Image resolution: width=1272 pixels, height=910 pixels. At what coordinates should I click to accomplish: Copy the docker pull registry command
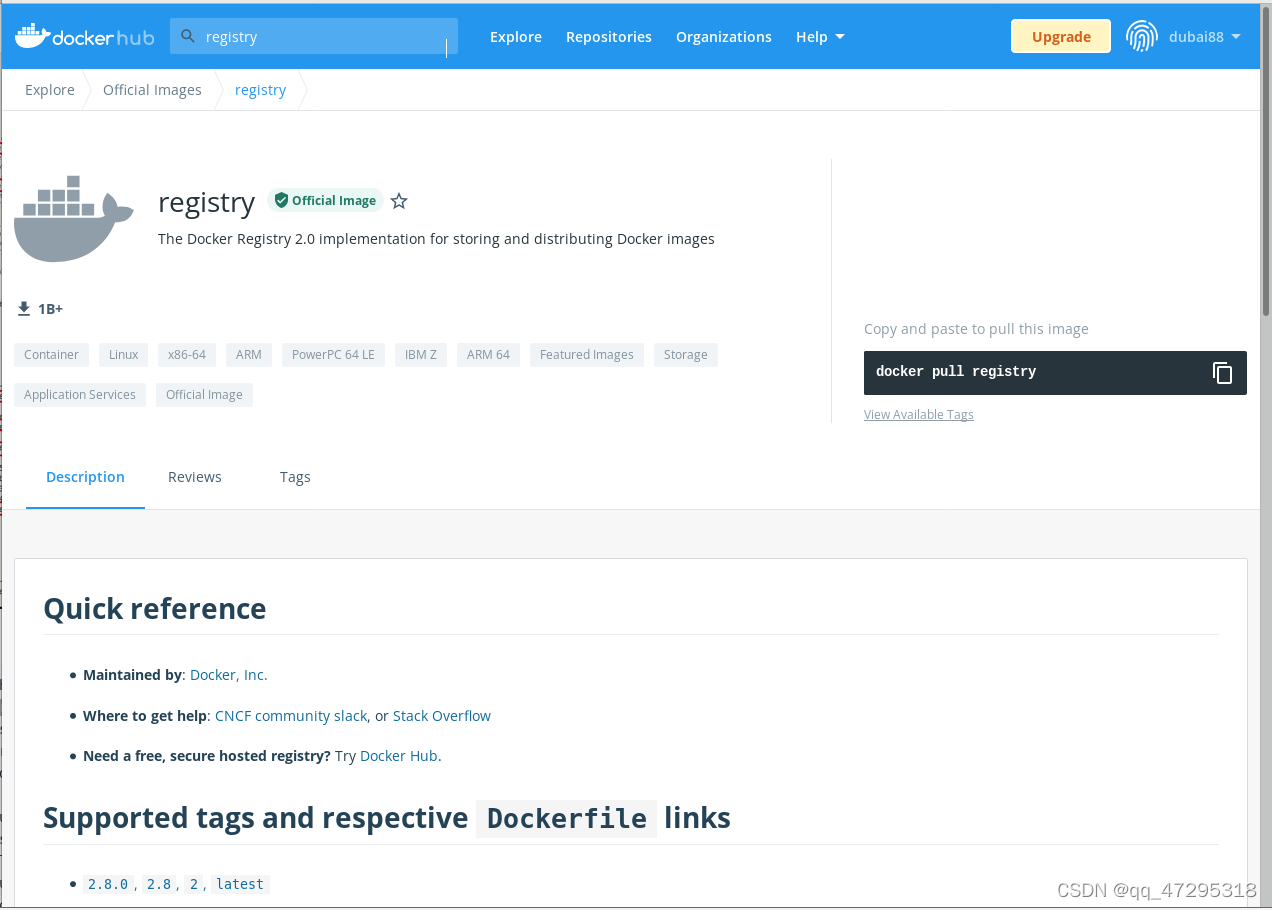(x=1222, y=373)
